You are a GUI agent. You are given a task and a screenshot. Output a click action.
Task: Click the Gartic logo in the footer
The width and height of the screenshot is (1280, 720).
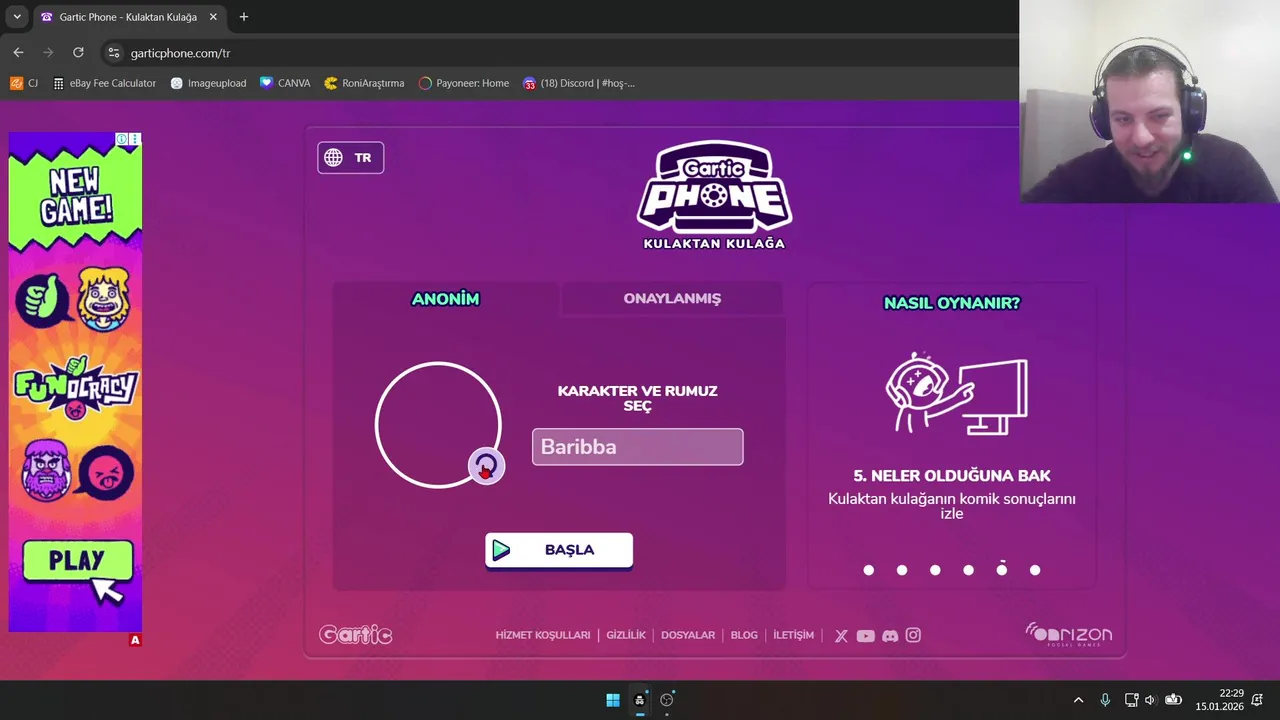pyautogui.click(x=355, y=635)
